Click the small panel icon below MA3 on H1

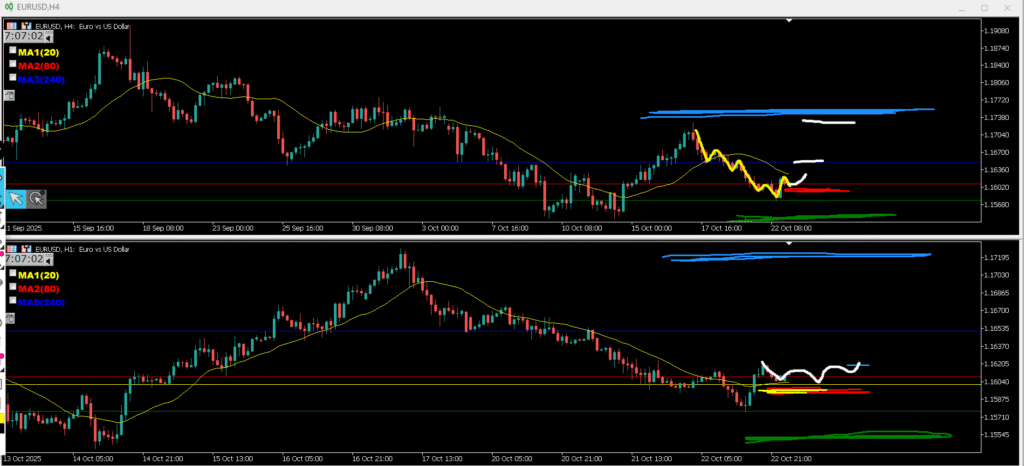click(x=9, y=319)
